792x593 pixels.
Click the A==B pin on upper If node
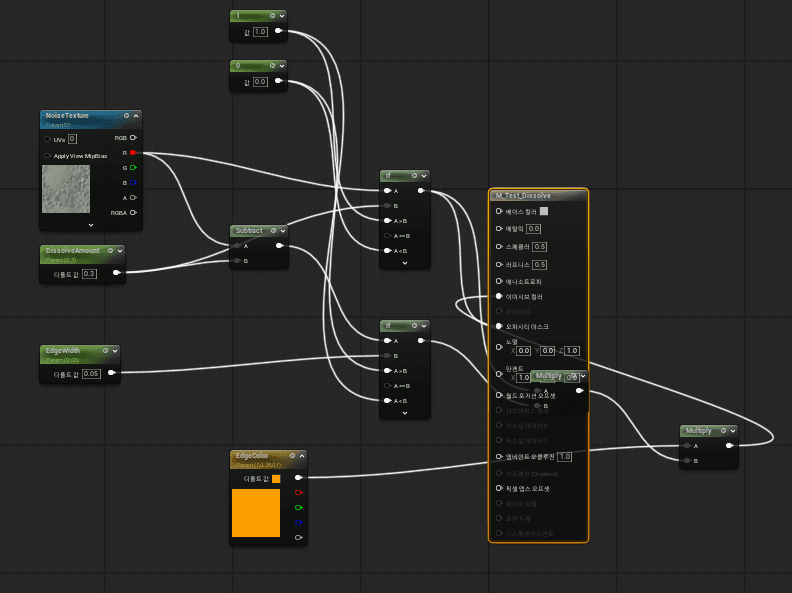387,236
